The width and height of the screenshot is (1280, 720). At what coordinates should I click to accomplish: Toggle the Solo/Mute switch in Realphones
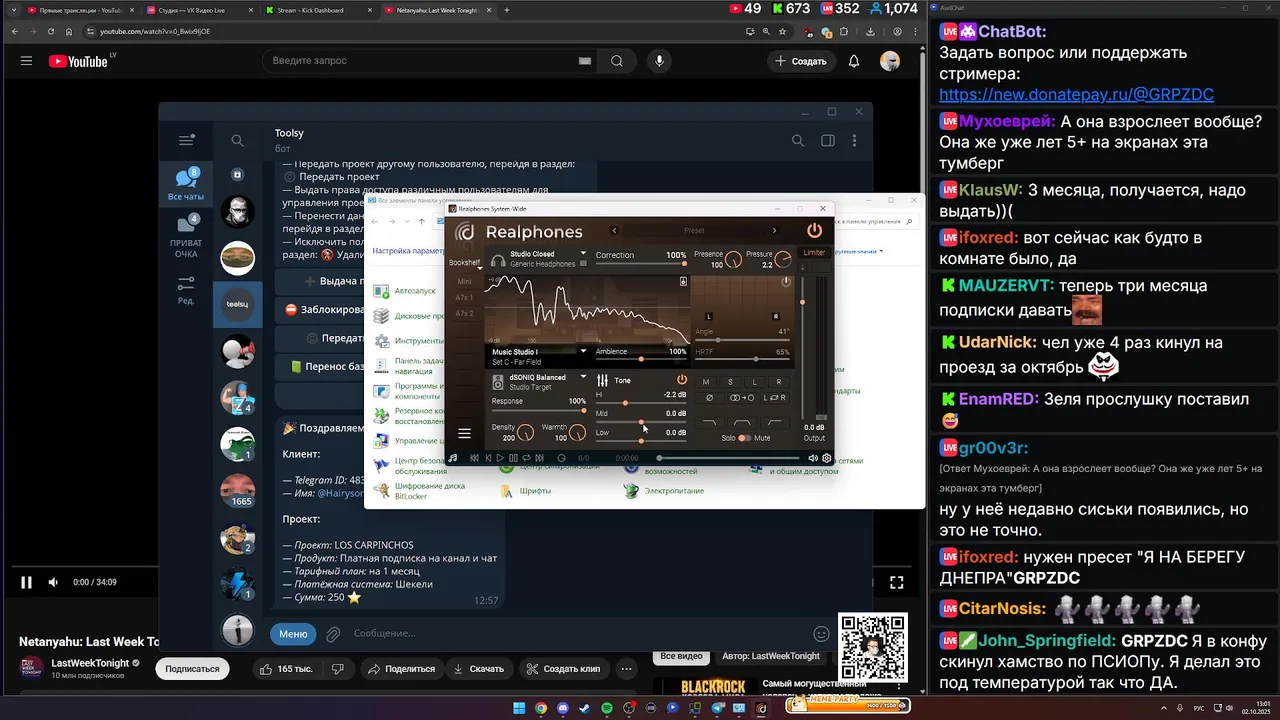(x=744, y=438)
